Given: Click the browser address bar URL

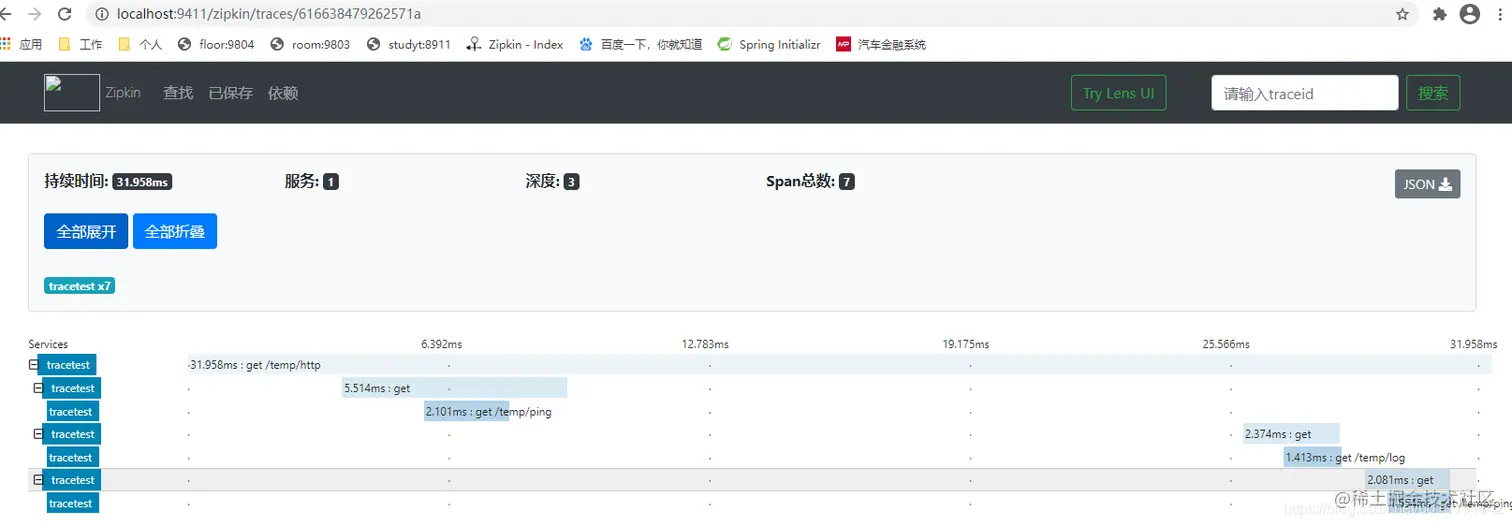Looking at the screenshot, I should (x=269, y=14).
